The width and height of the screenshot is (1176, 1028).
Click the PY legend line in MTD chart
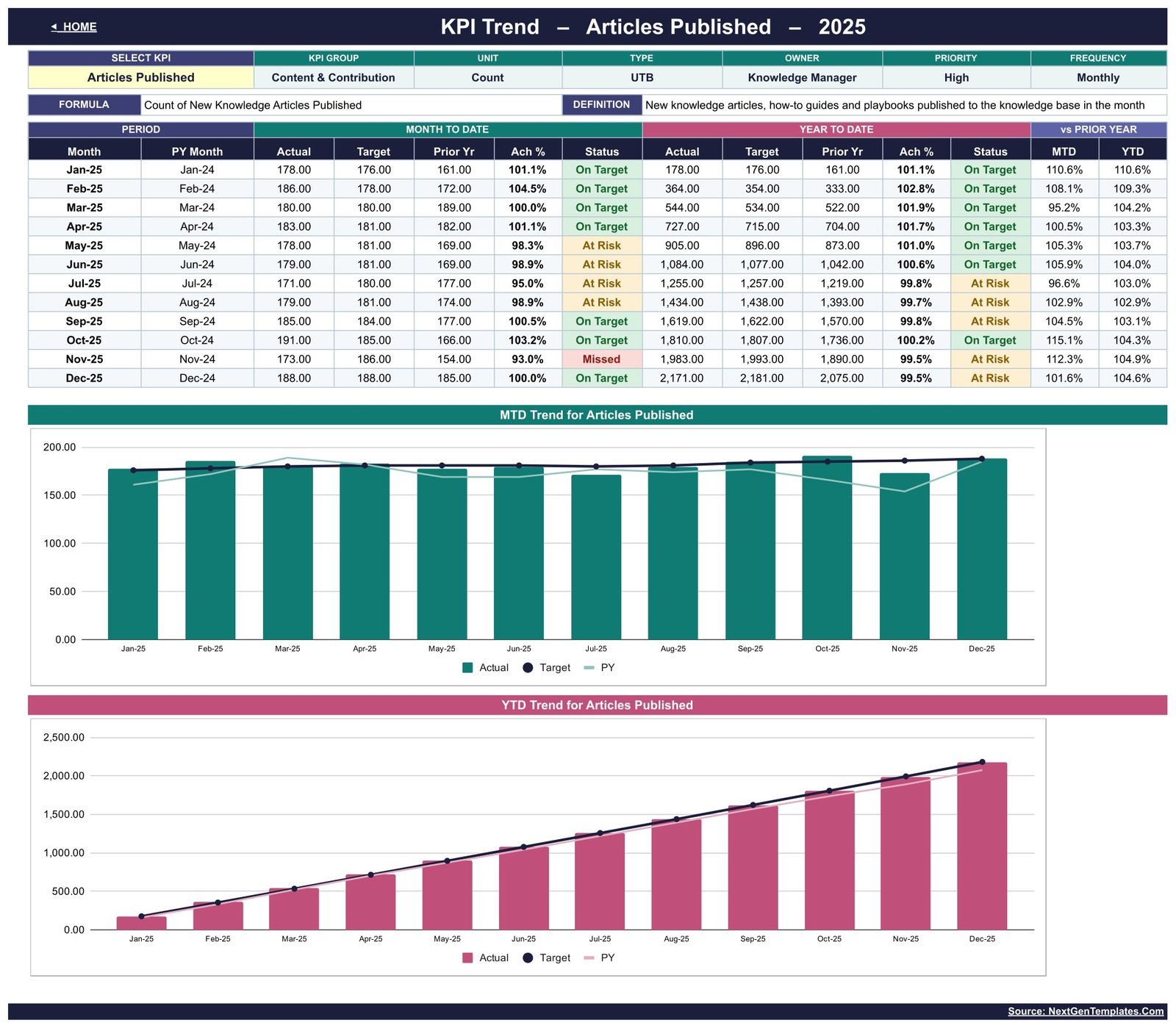tap(589, 668)
